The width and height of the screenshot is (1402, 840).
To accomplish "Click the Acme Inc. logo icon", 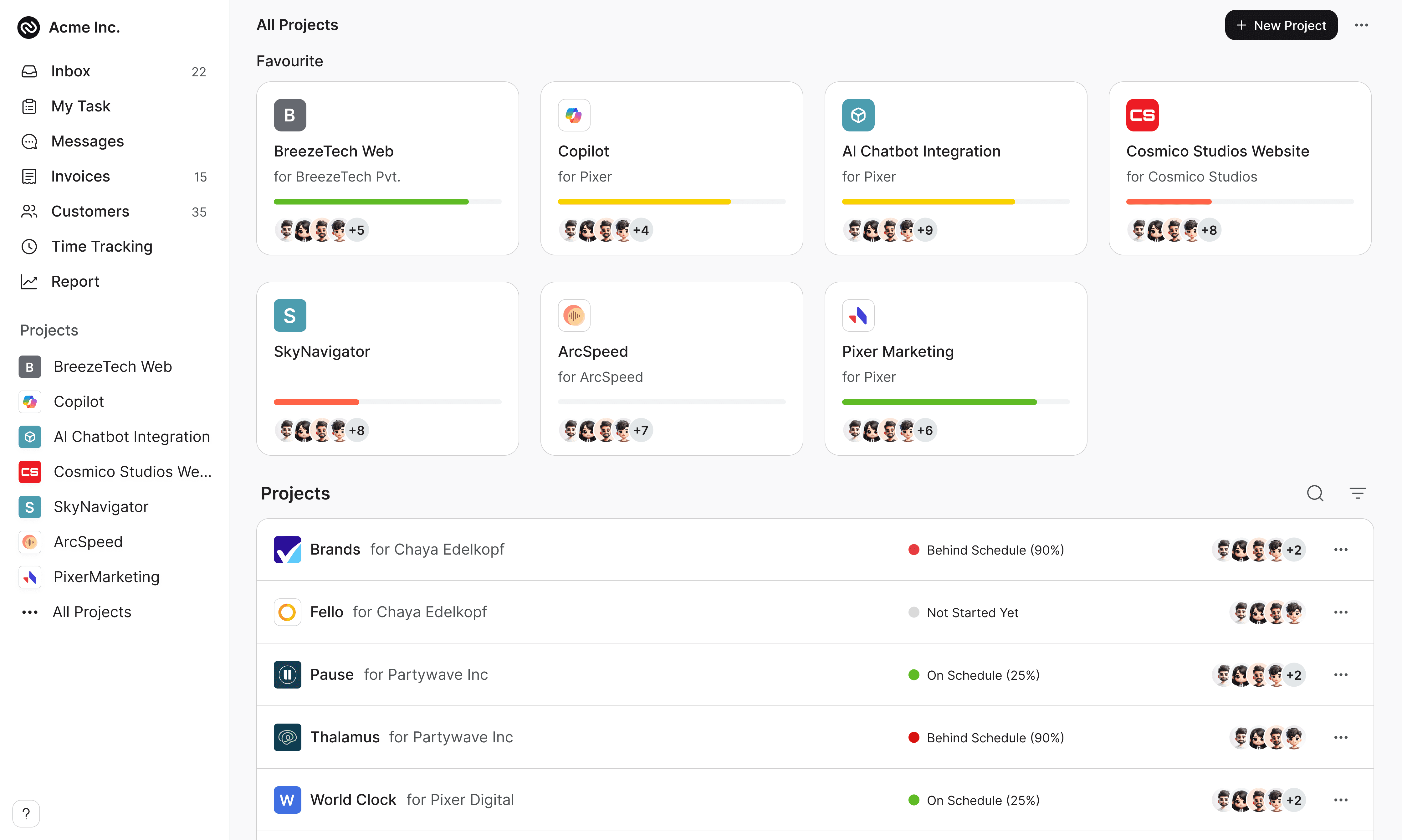I will pyautogui.click(x=28, y=27).
